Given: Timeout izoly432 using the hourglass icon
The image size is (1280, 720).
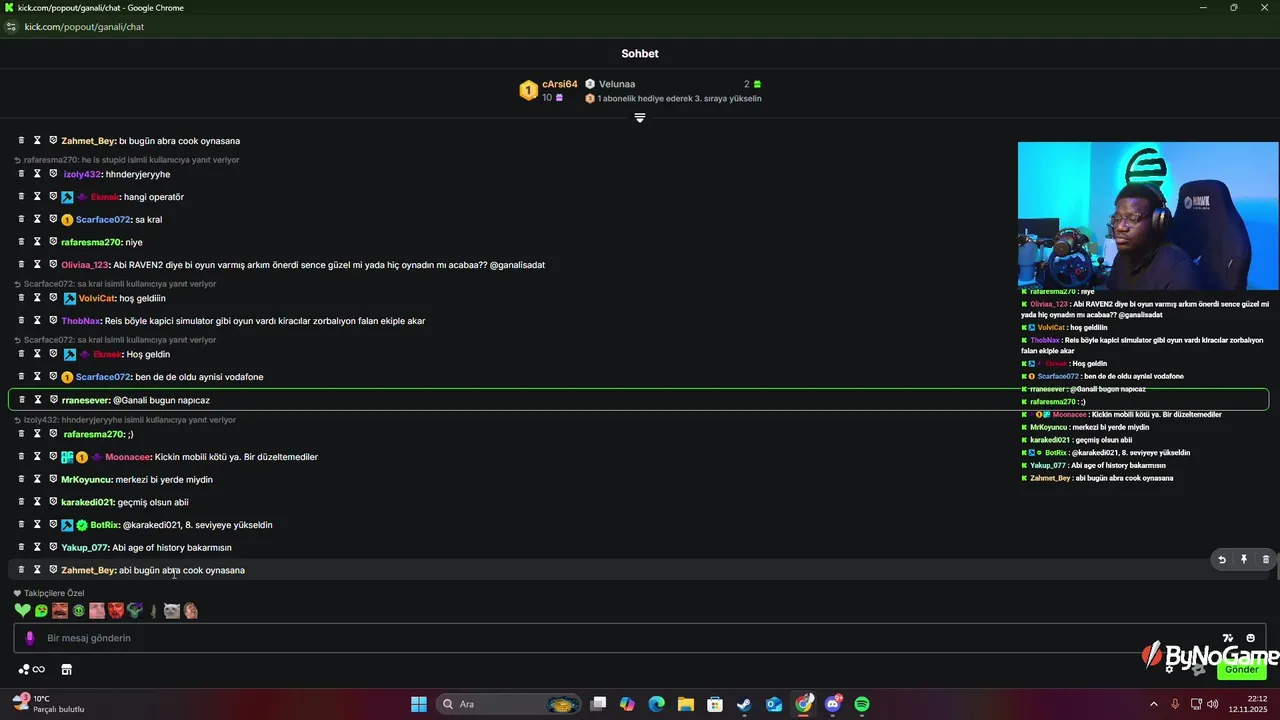Looking at the screenshot, I should [x=37, y=174].
